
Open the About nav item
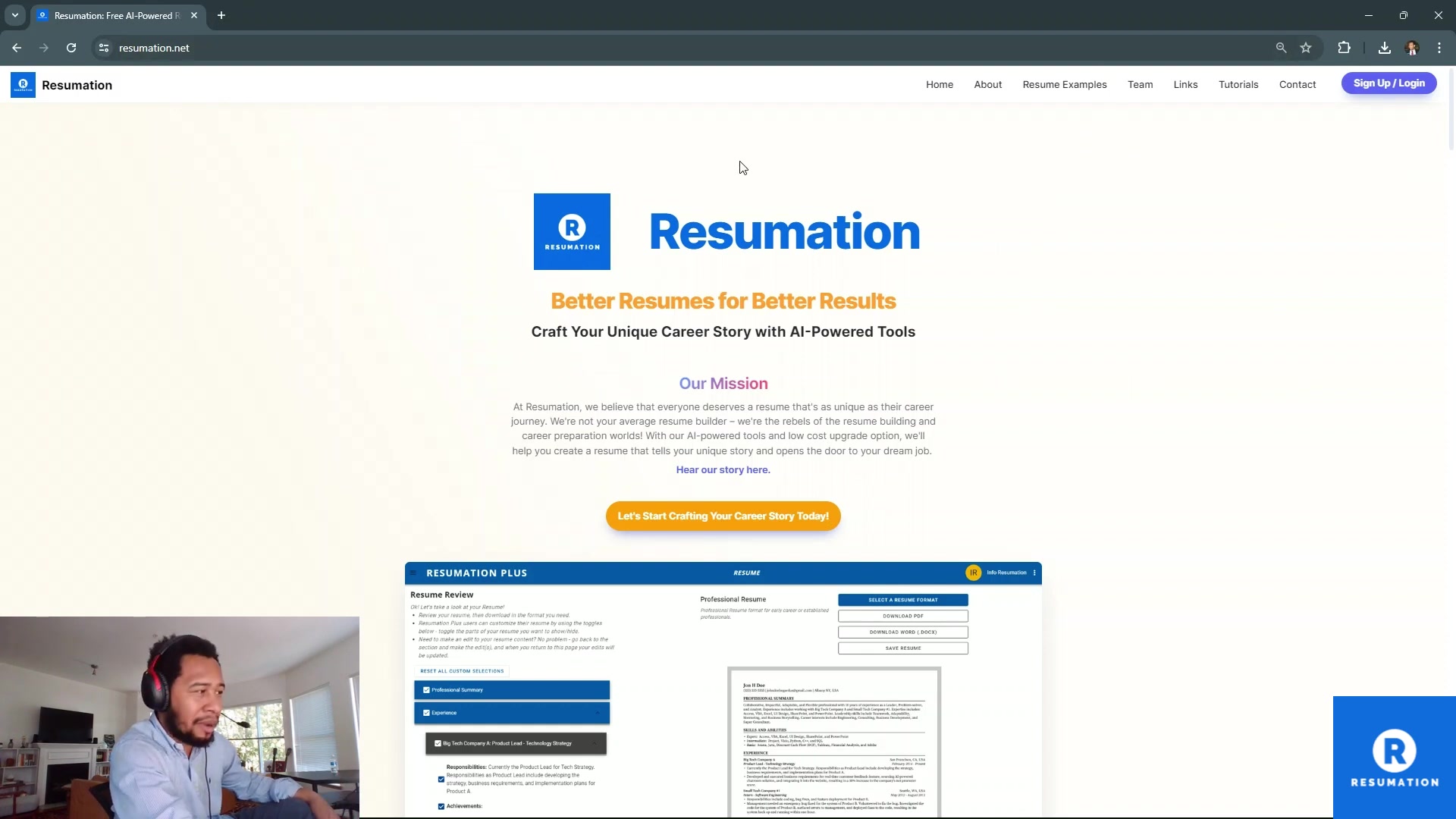[988, 84]
